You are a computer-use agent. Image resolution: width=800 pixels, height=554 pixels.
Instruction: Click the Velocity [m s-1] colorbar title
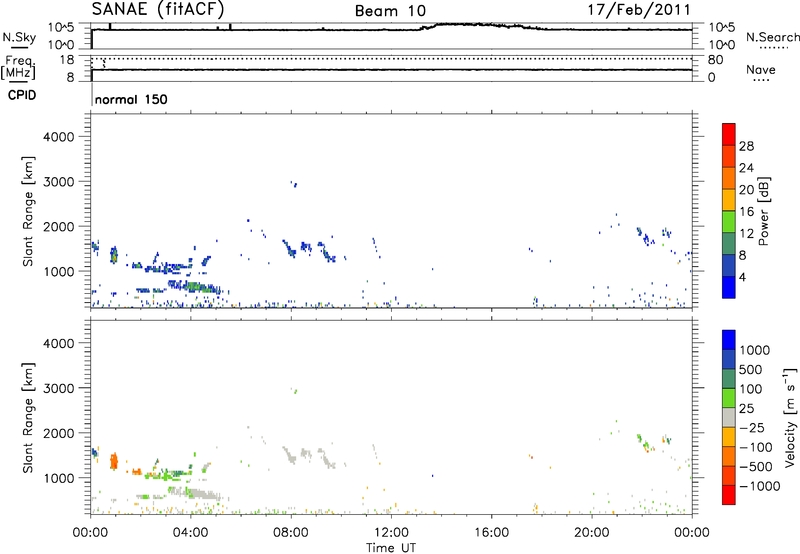tap(790, 417)
